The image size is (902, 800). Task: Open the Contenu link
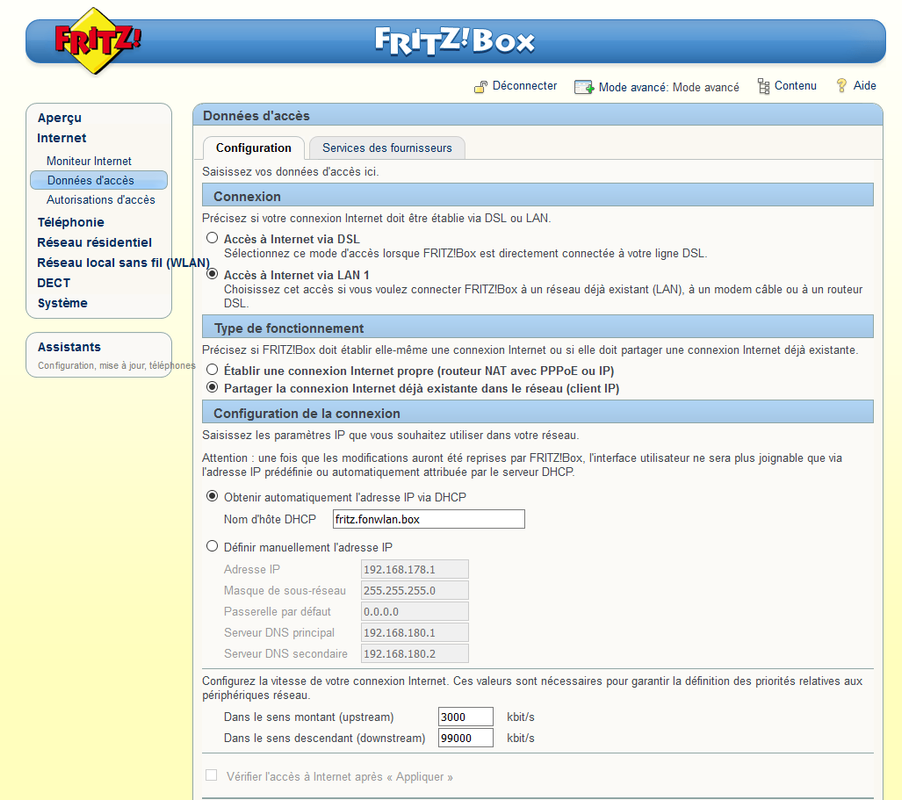(x=795, y=86)
